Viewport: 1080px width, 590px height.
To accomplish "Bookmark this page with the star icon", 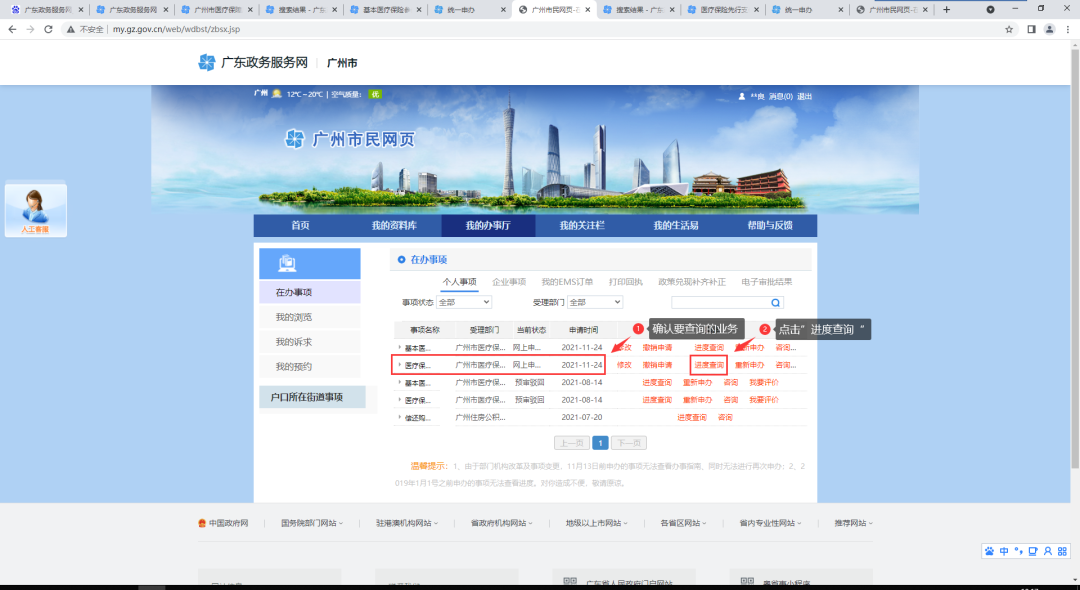I will 1009,29.
